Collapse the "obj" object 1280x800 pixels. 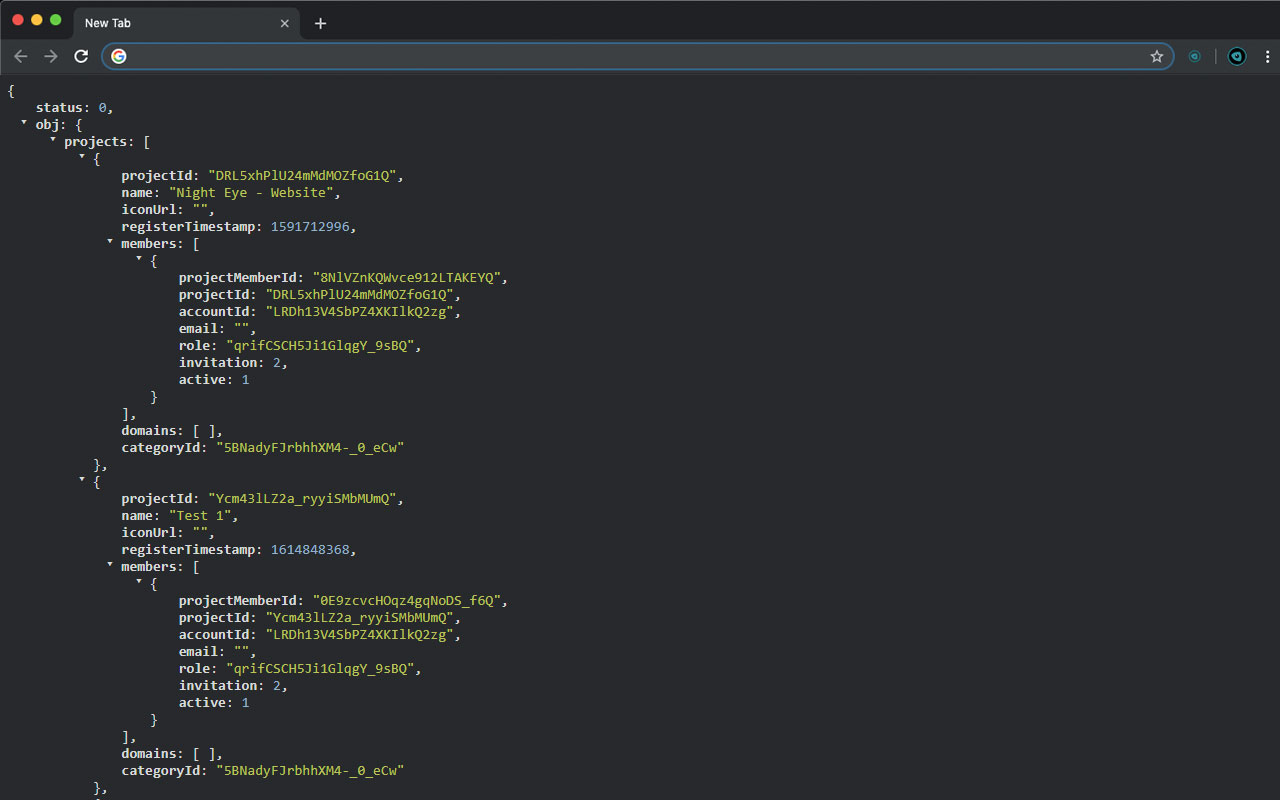(x=24, y=123)
